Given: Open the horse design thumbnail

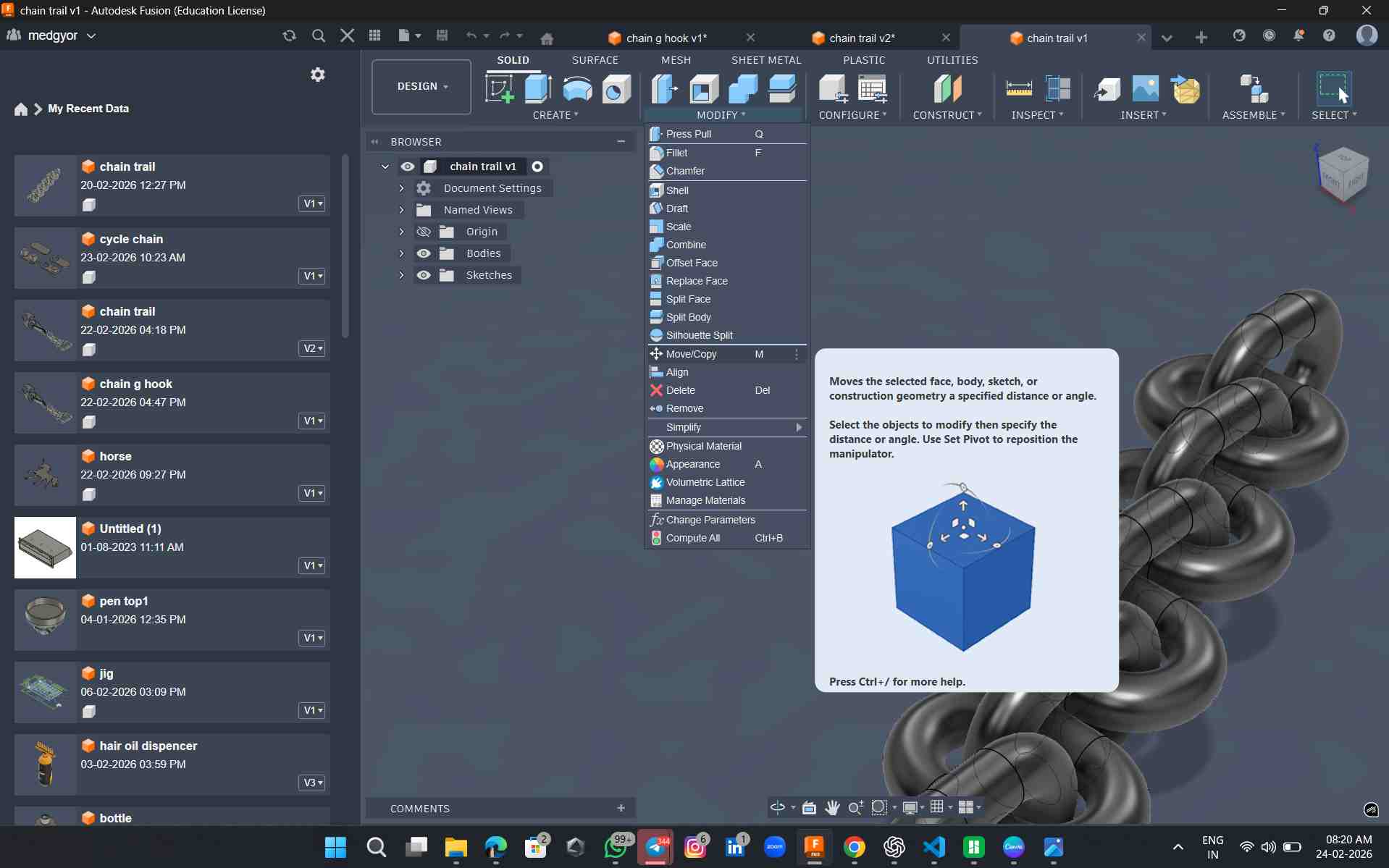Looking at the screenshot, I should click(45, 475).
